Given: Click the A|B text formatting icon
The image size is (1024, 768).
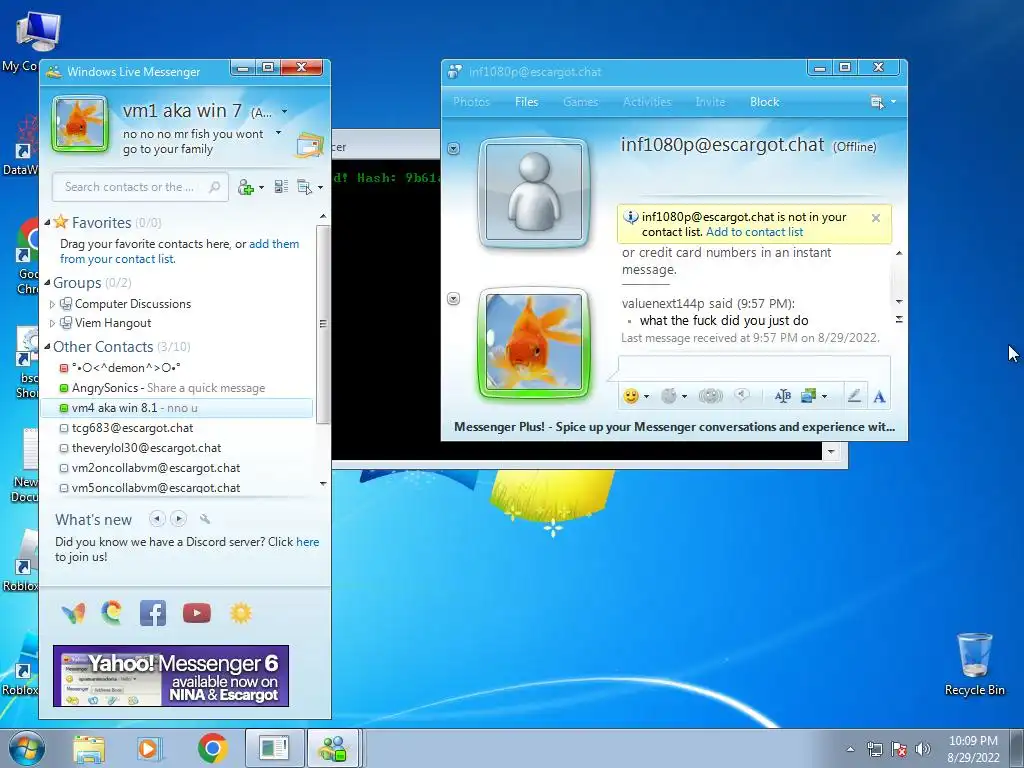Looking at the screenshot, I should pos(782,396).
